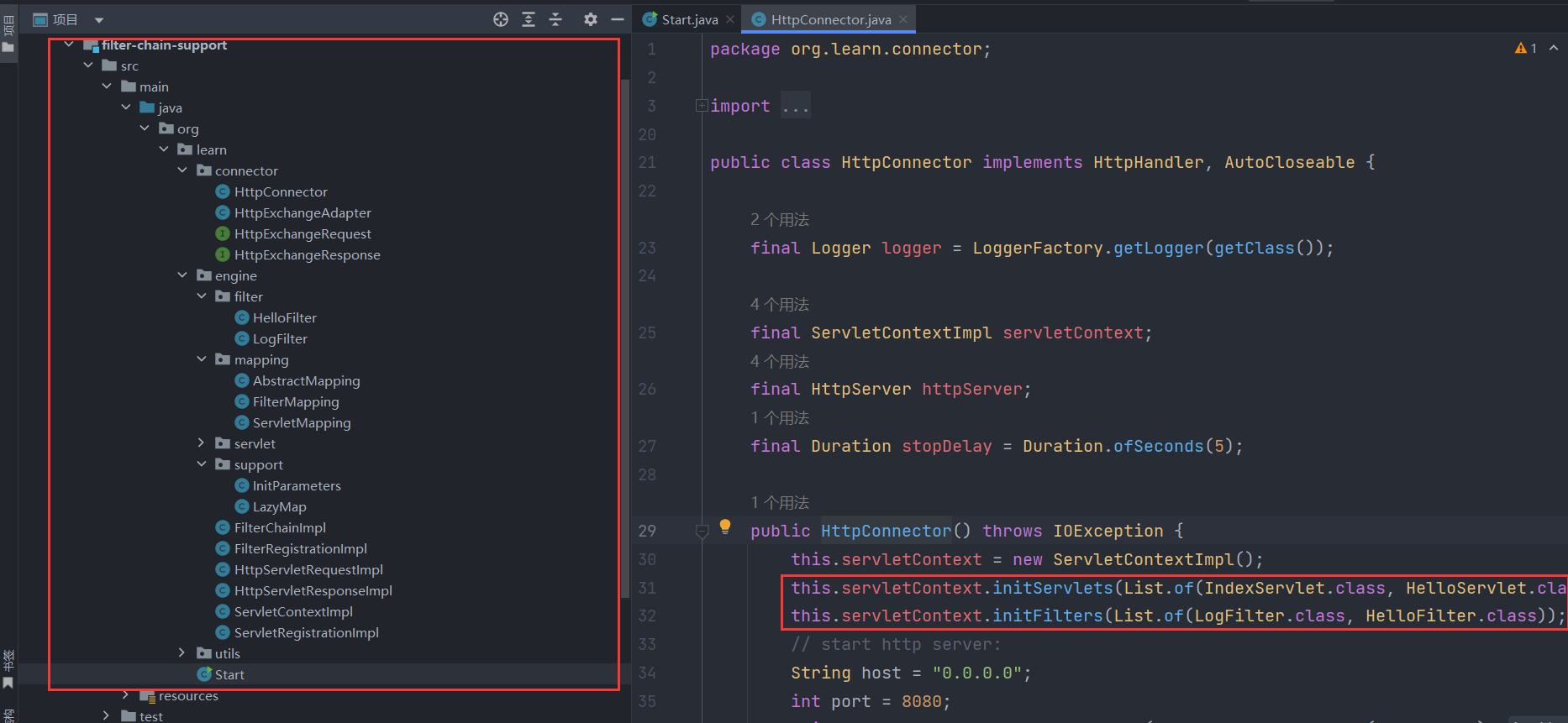The image size is (1568, 723).
Task: Click initServlets method call on line 31
Action: point(1053,588)
